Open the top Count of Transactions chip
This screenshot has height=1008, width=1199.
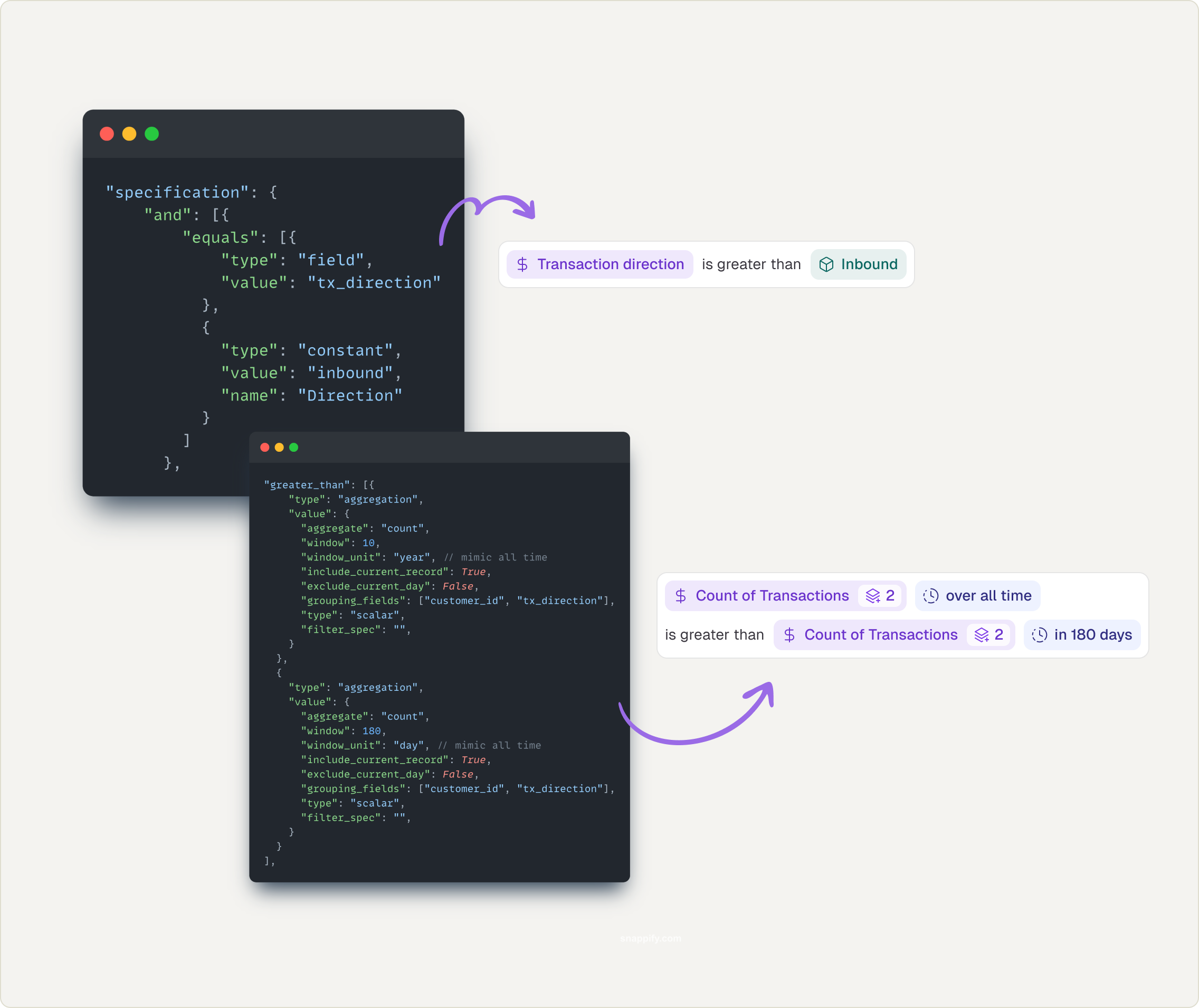pos(785,596)
